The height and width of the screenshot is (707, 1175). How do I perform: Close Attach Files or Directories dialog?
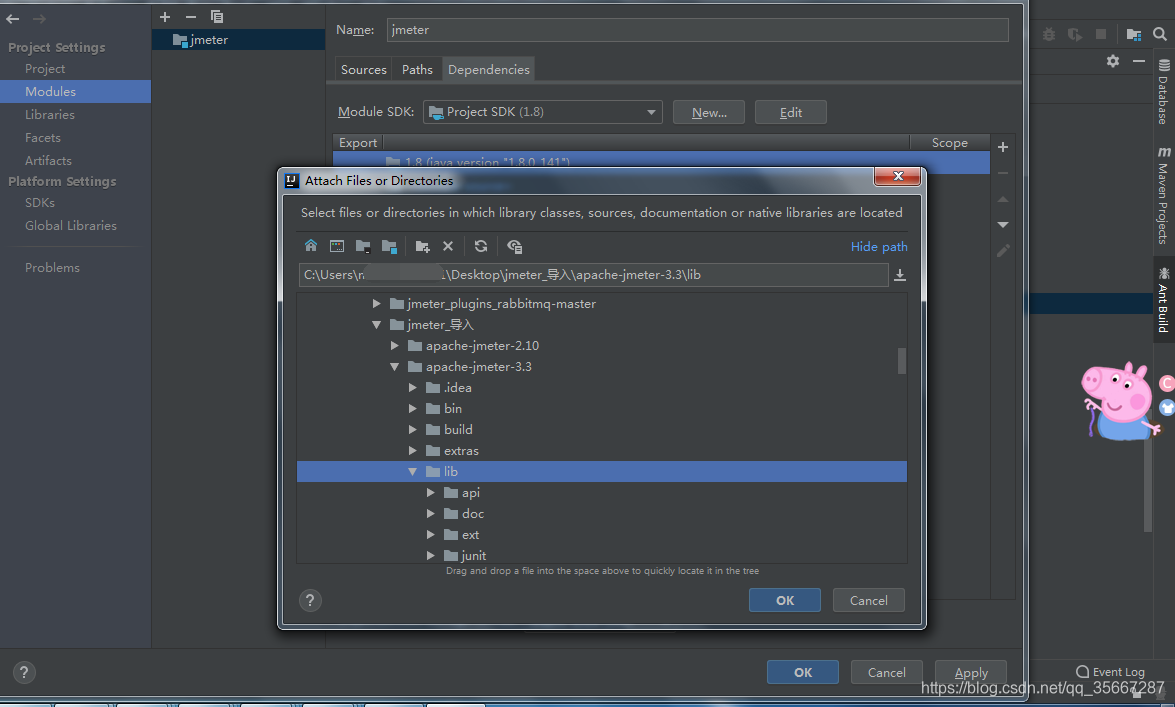[x=898, y=176]
